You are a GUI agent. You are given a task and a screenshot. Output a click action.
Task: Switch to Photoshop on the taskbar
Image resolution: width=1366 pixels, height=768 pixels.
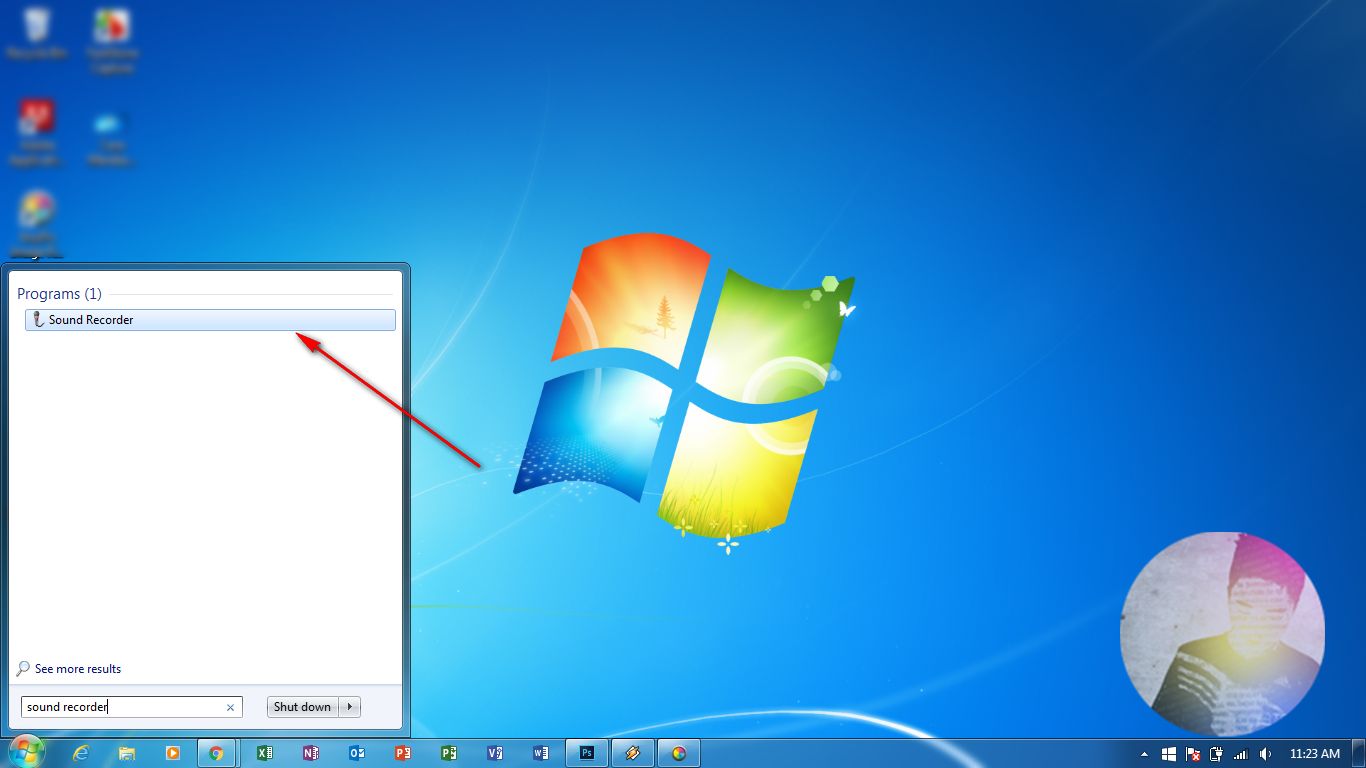pos(587,753)
